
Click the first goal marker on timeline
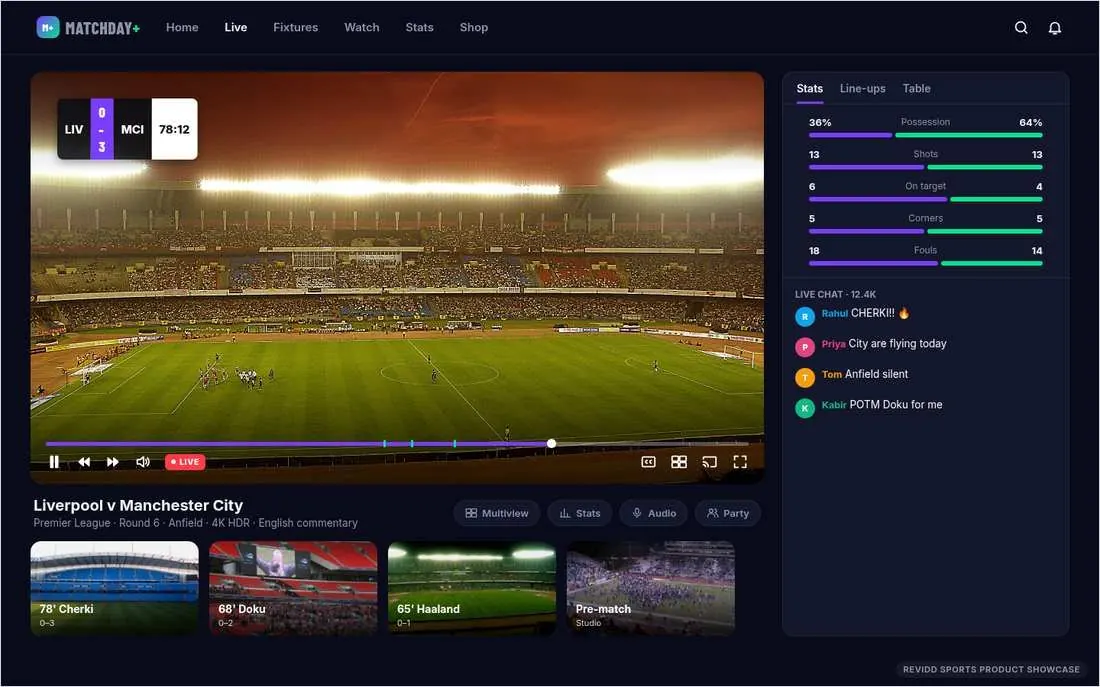tap(384, 443)
